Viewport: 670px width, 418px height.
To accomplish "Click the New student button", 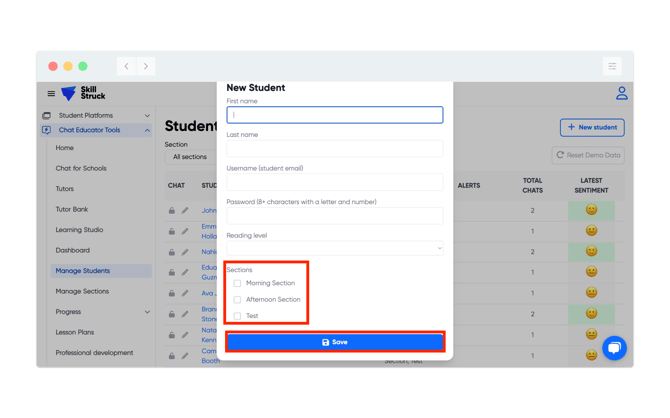I will coord(592,127).
